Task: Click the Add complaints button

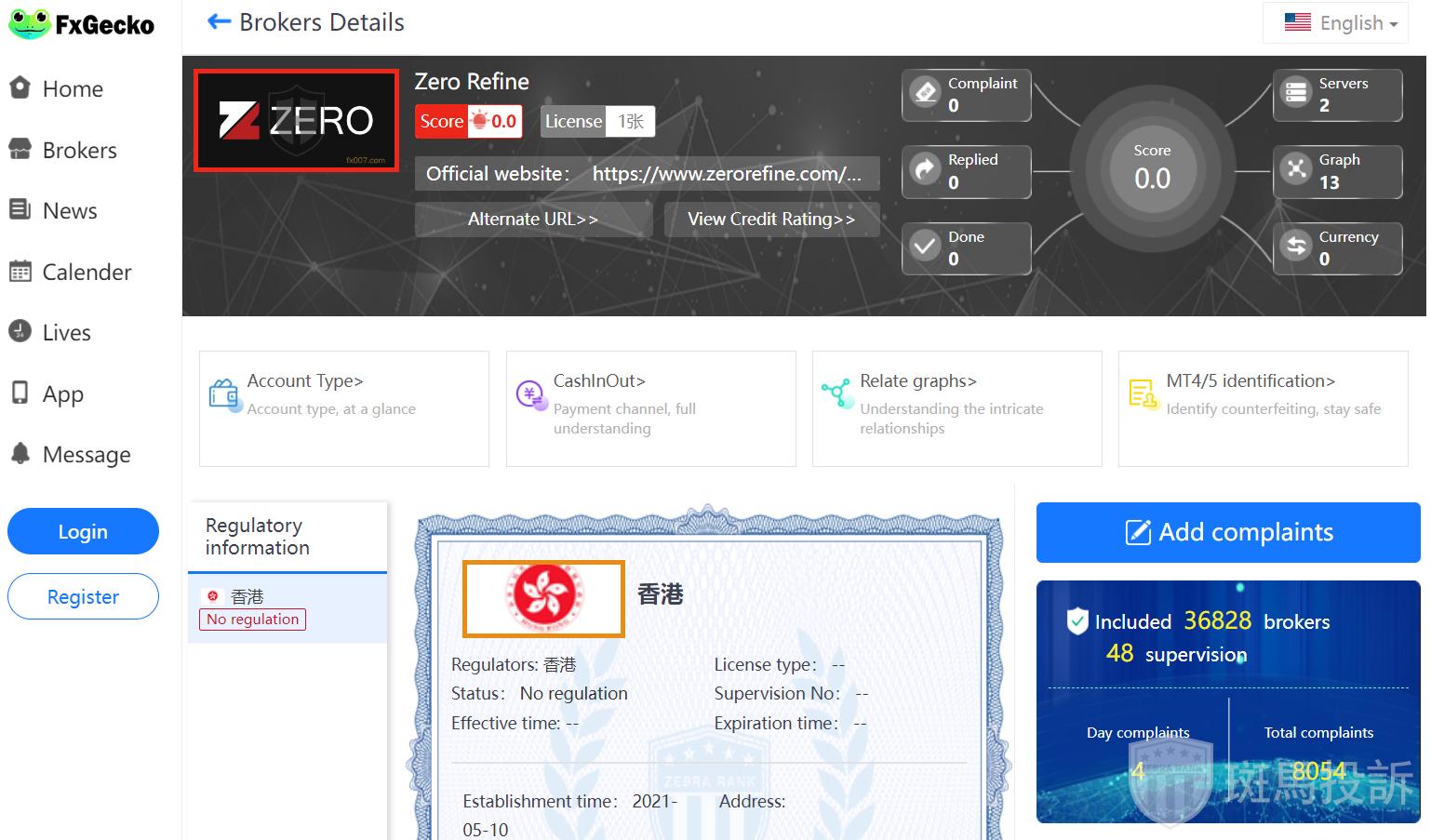Action: coord(1227,532)
